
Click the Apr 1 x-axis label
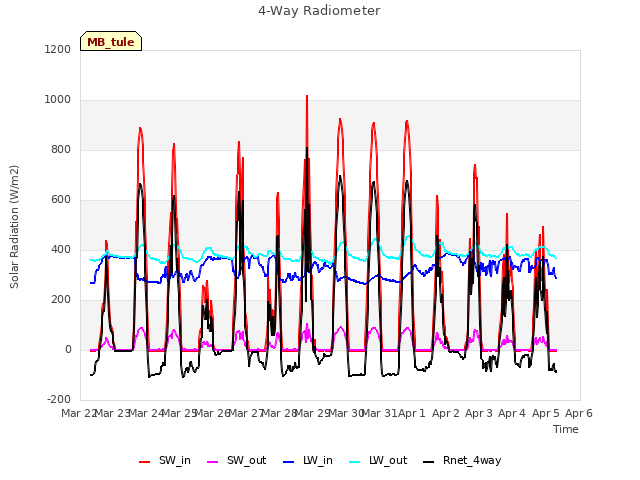coord(412,413)
